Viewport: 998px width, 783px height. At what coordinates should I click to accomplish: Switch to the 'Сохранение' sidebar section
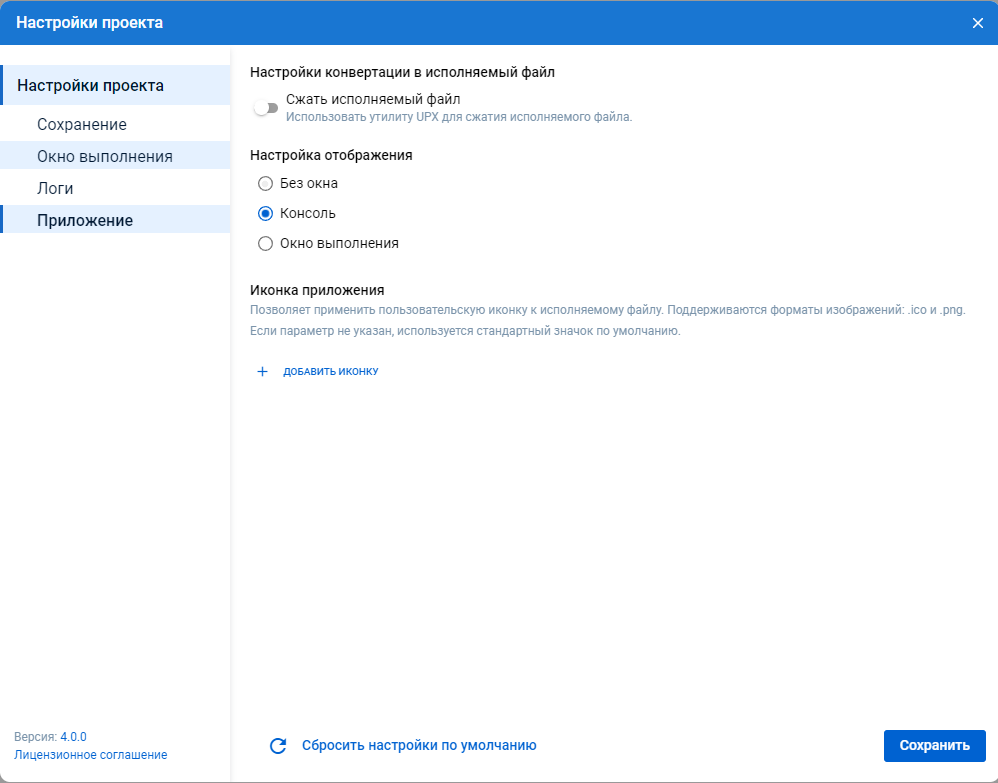[115, 124]
